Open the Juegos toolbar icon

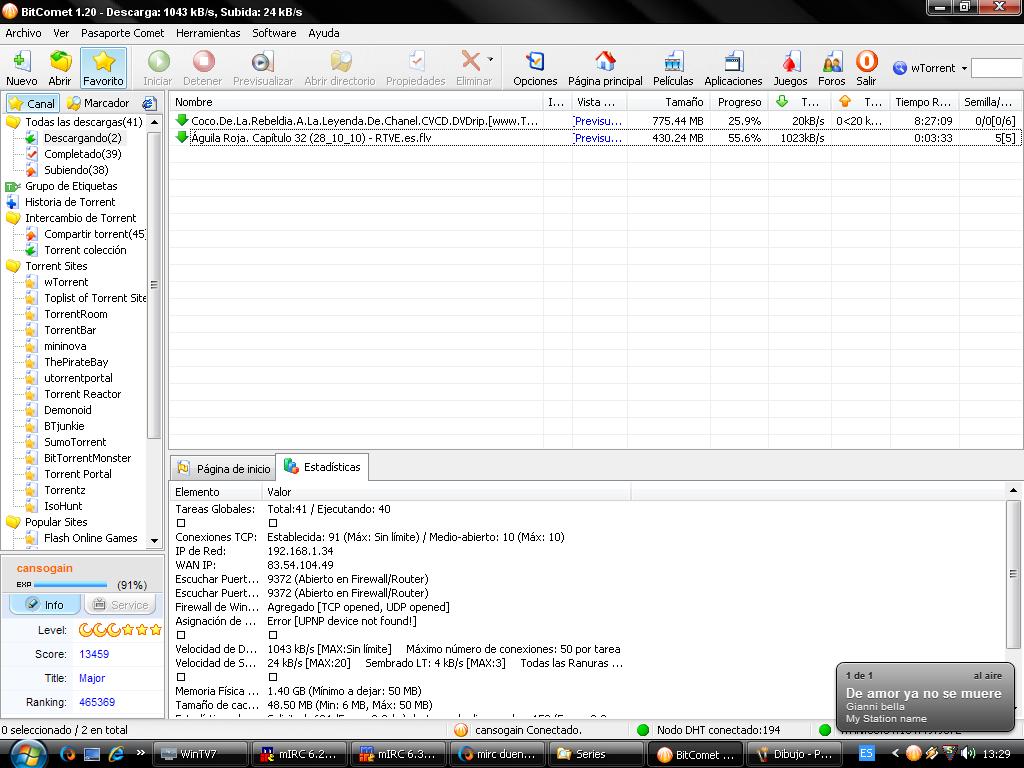click(790, 67)
